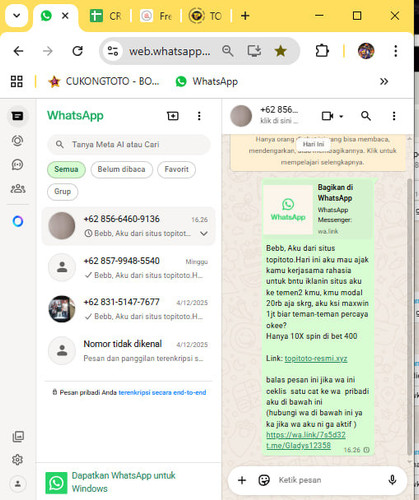Open chat list three-dot menu

[x=199, y=116]
